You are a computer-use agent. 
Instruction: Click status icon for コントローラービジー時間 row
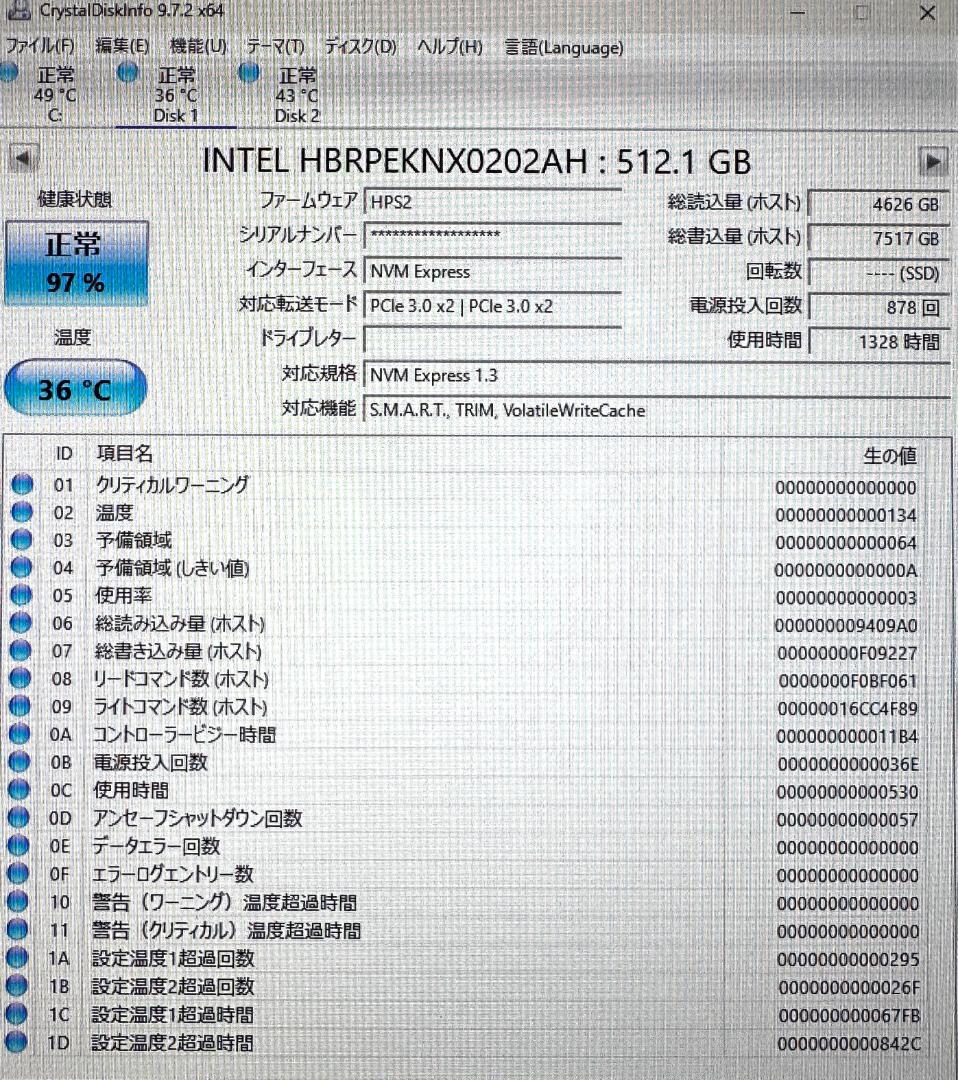[x=19, y=734]
